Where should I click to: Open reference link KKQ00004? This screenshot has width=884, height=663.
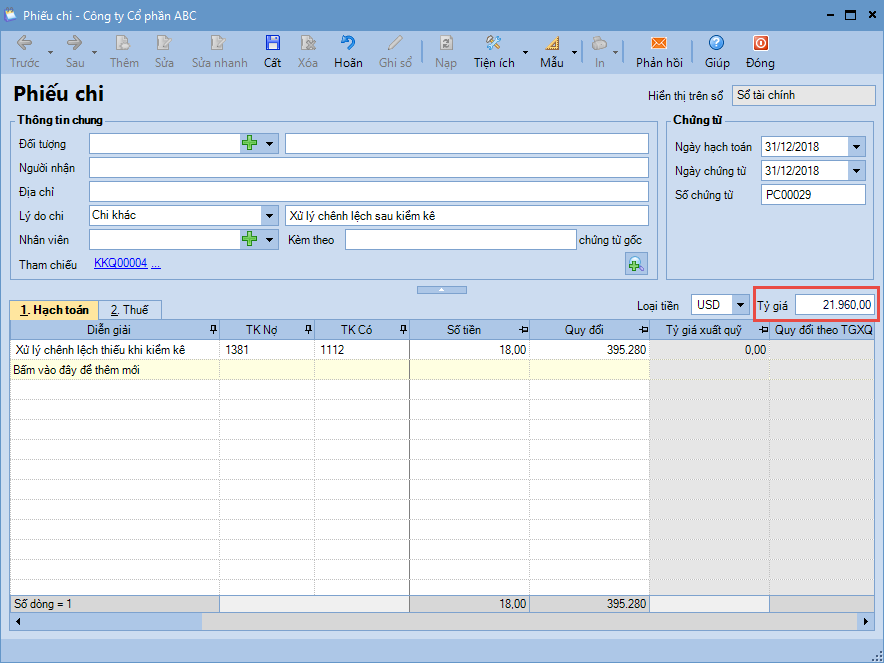coord(120,263)
